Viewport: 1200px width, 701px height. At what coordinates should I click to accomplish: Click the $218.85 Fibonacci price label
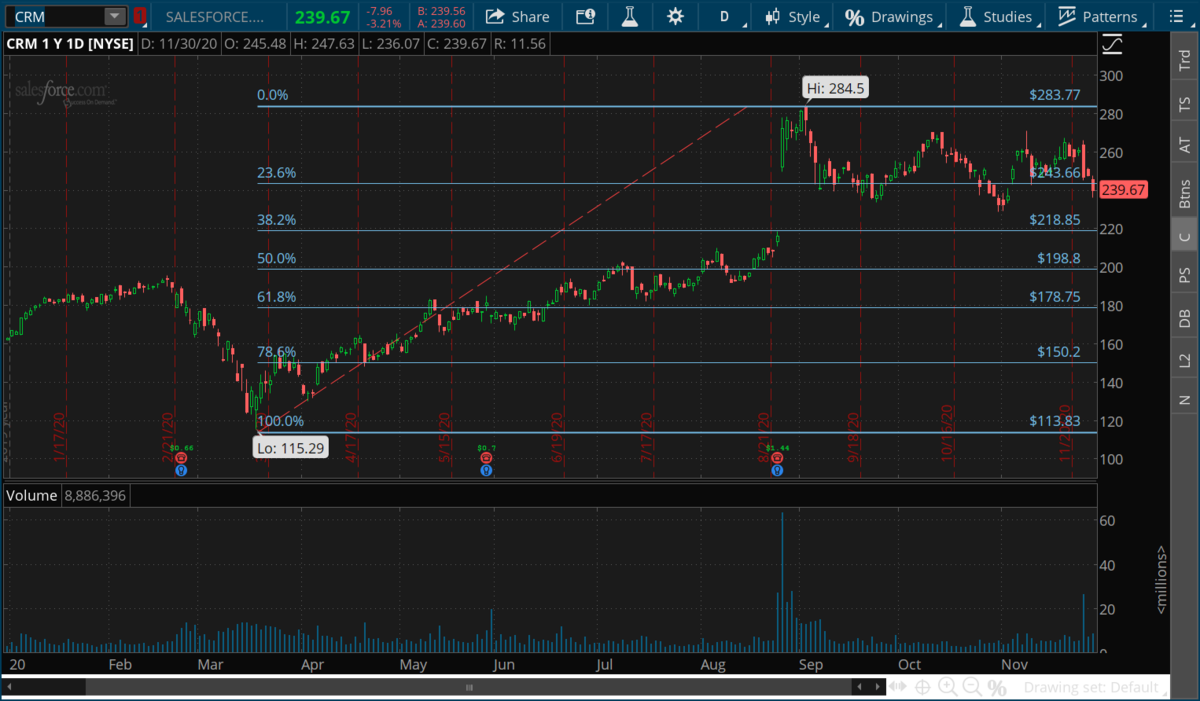[x=1055, y=220]
